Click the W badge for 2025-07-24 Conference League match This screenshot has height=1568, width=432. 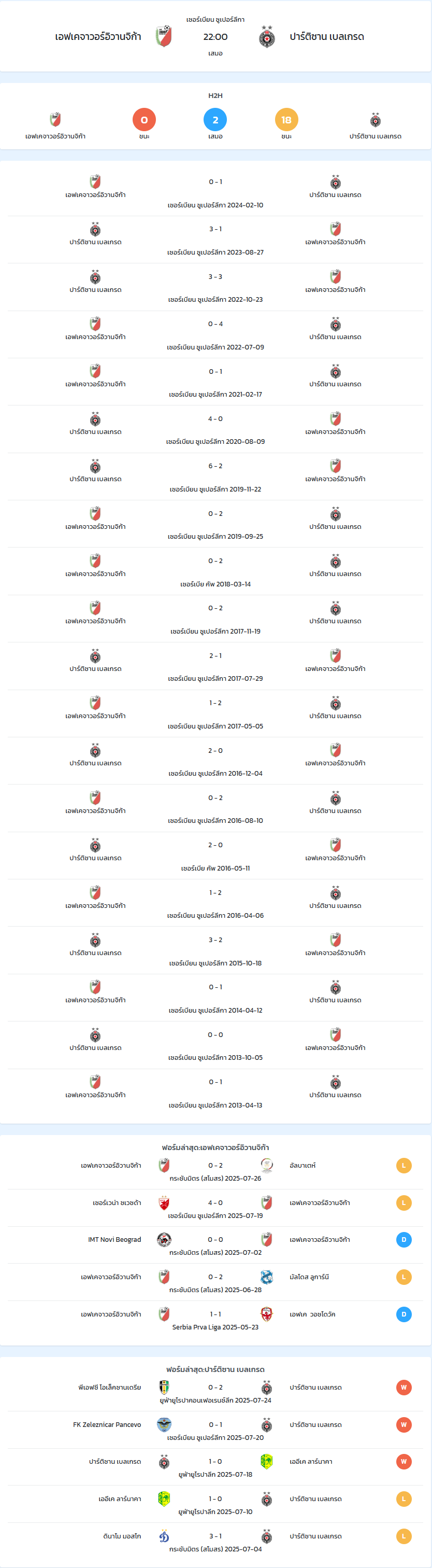404,1388
